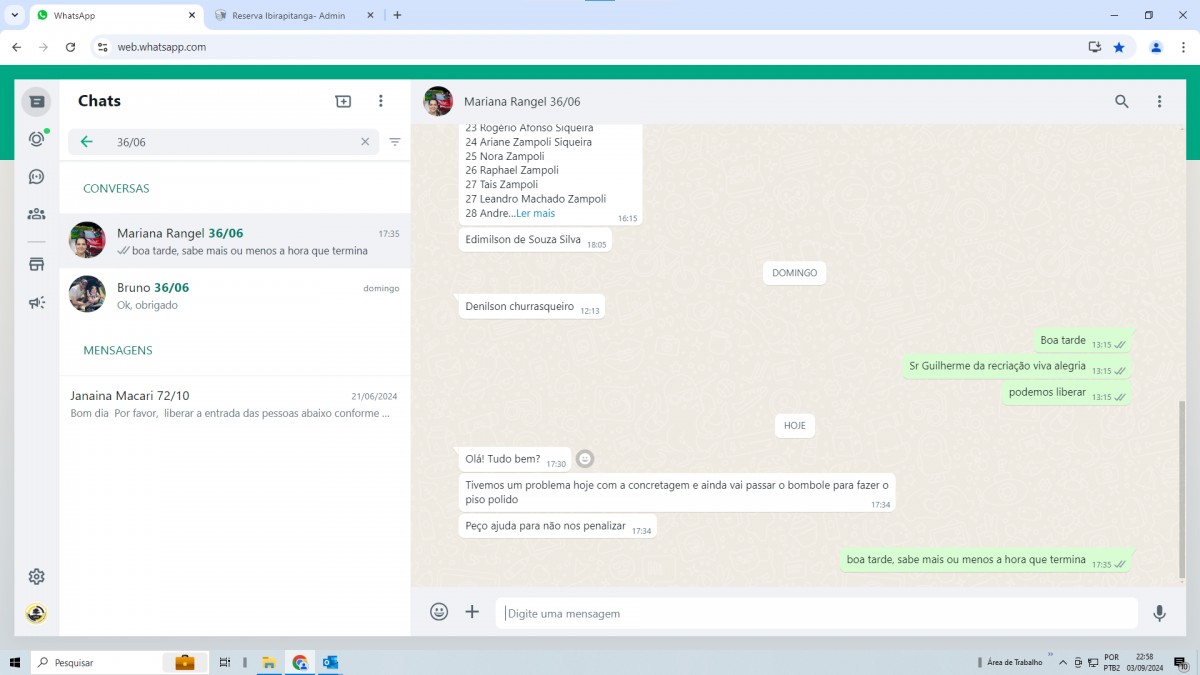Expand message with Ler mais link
1200x675 pixels.
coord(535,213)
